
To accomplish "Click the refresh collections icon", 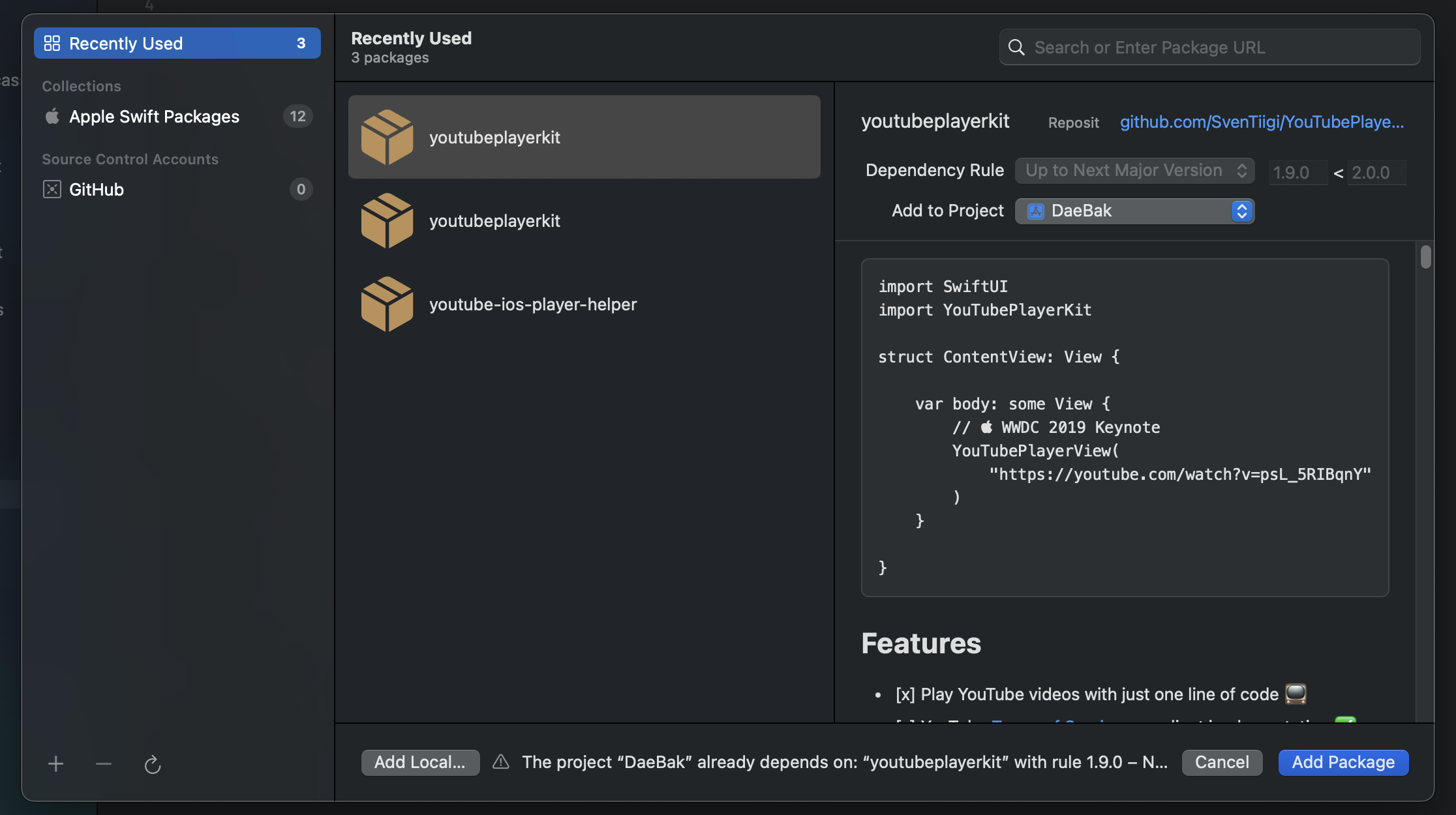I will point(153,763).
